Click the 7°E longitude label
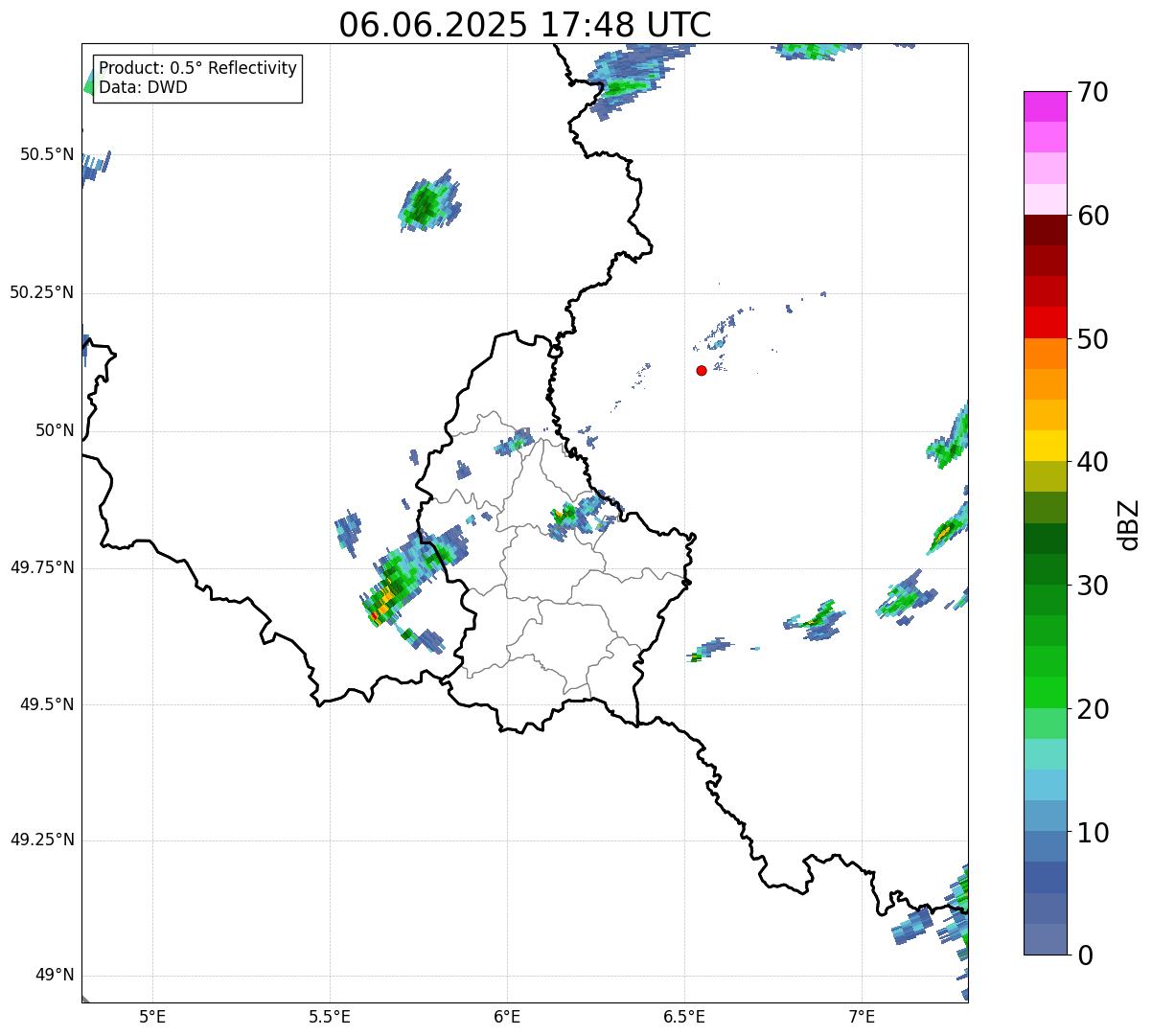Image resolution: width=1152 pixels, height=1036 pixels. (862, 1016)
